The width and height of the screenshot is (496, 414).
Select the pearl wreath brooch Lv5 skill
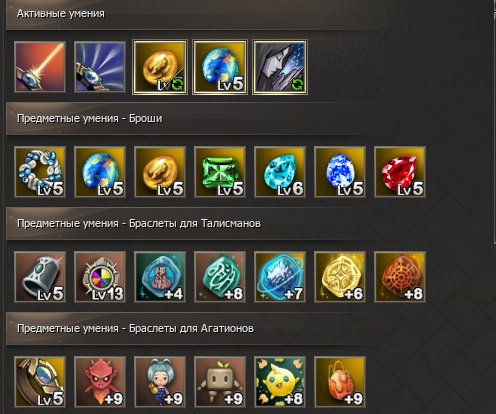(40, 172)
